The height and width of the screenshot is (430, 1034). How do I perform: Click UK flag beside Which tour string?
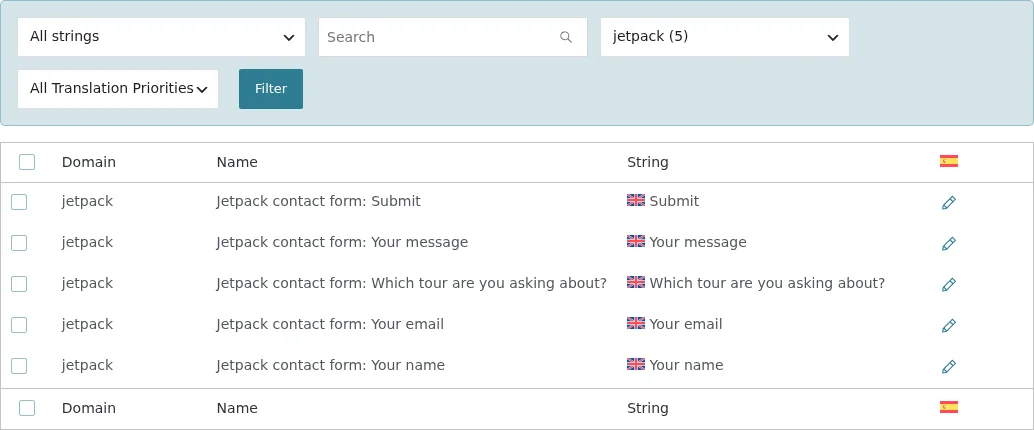click(x=636, y=282)
